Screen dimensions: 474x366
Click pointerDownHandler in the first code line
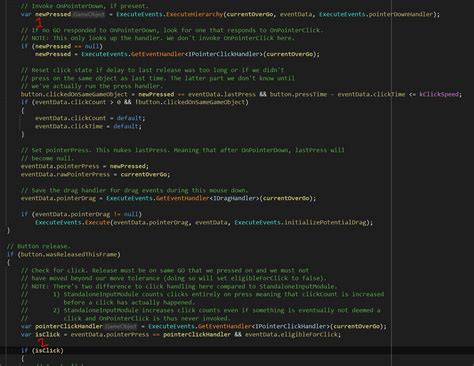(x=400, y=14)
